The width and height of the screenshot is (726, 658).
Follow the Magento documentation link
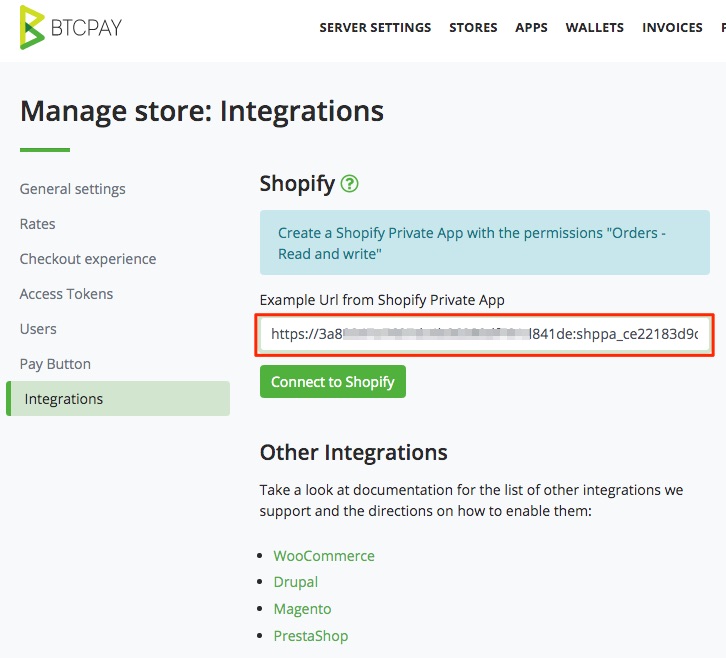click(302, 609)
